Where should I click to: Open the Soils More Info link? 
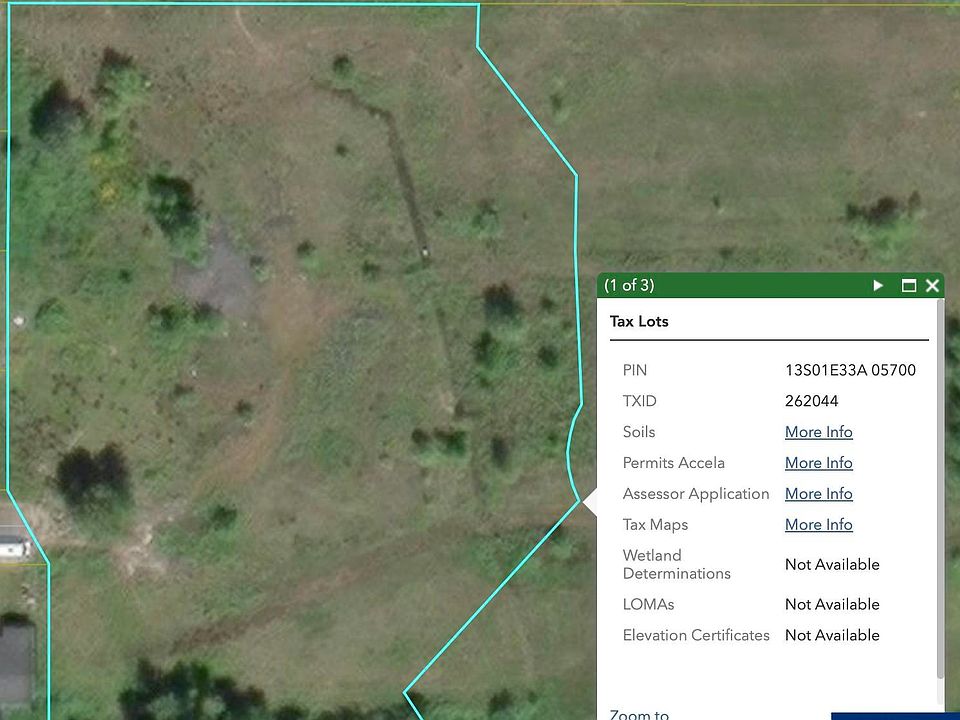pos(818,432)
